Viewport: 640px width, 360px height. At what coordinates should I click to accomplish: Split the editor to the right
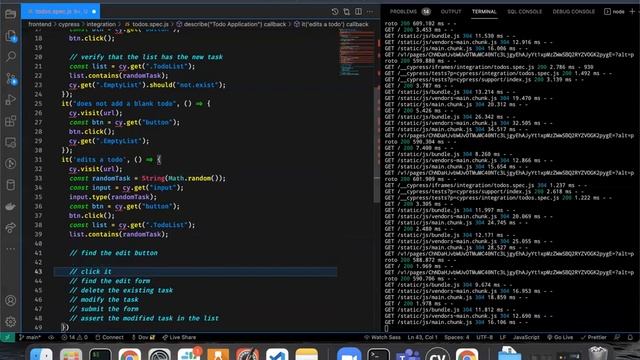[358, 11]
